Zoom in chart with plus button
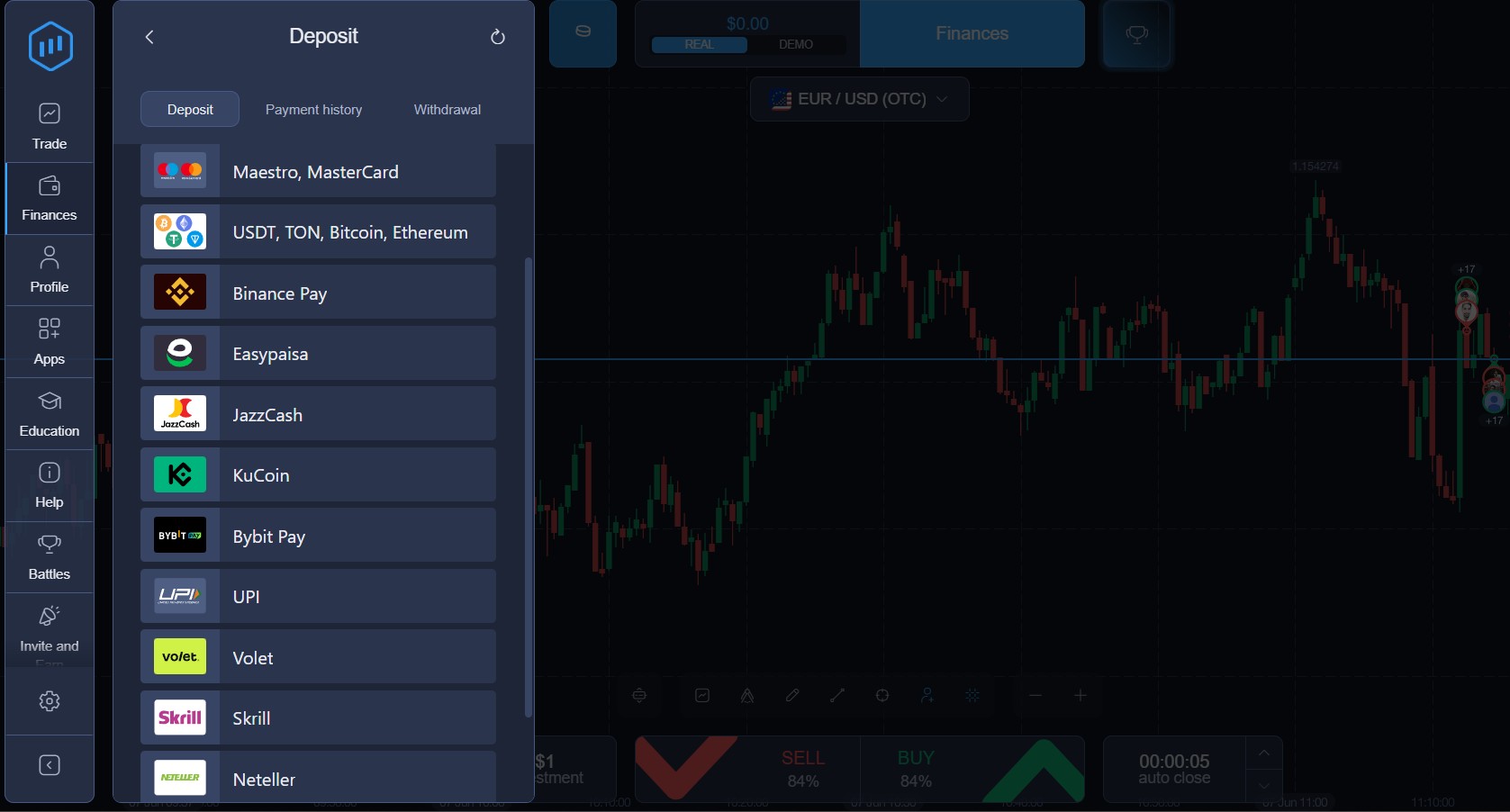Image resolution: width=1510 pixels, height=812 pixels. (x=1081, y=696)
